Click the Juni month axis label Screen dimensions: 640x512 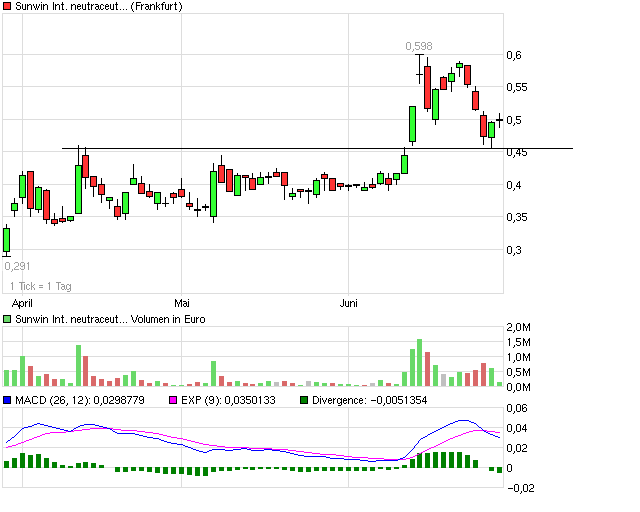click(349, 303)
